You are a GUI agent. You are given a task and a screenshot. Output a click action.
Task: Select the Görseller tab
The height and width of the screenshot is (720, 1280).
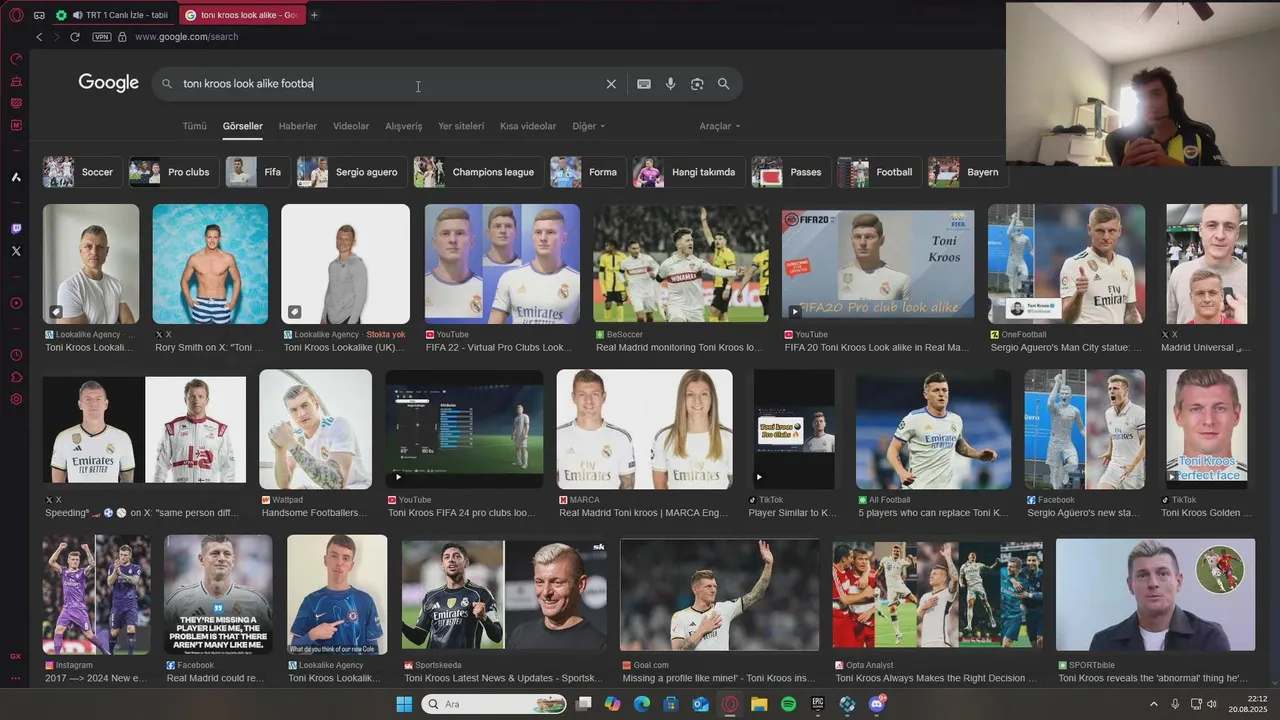click(x=242, y=126)
